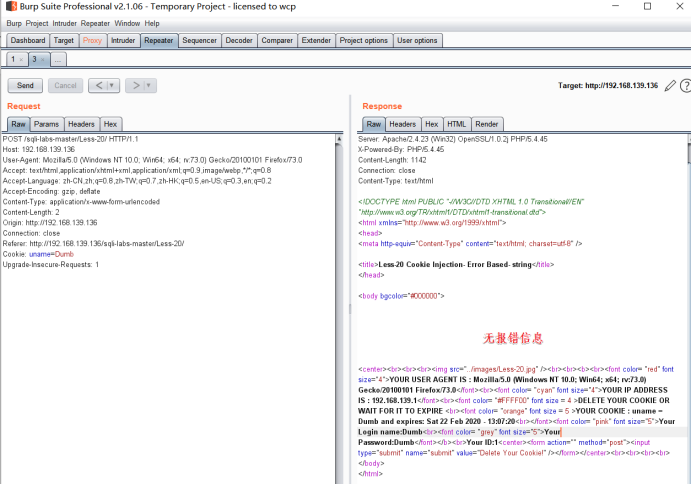Close Repeater tab 3 with its x
Image resolution: width=691 pixels, height=485 pixels.
click(x=43, y=59)
